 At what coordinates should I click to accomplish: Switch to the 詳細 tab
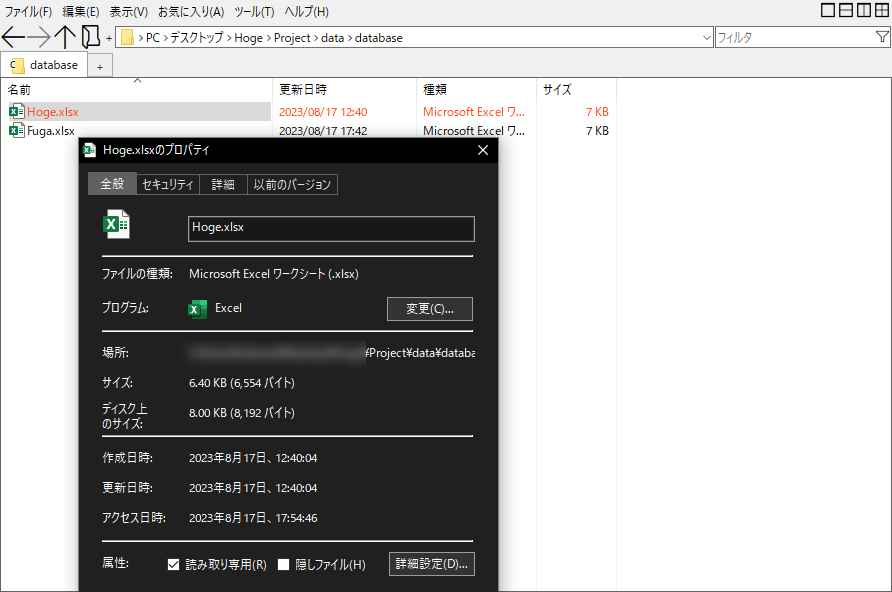tap(223, 185)
